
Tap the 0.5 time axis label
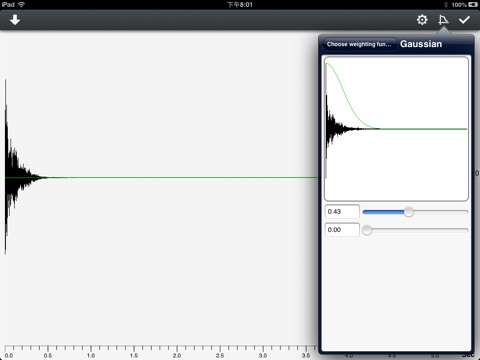point(48,356)
